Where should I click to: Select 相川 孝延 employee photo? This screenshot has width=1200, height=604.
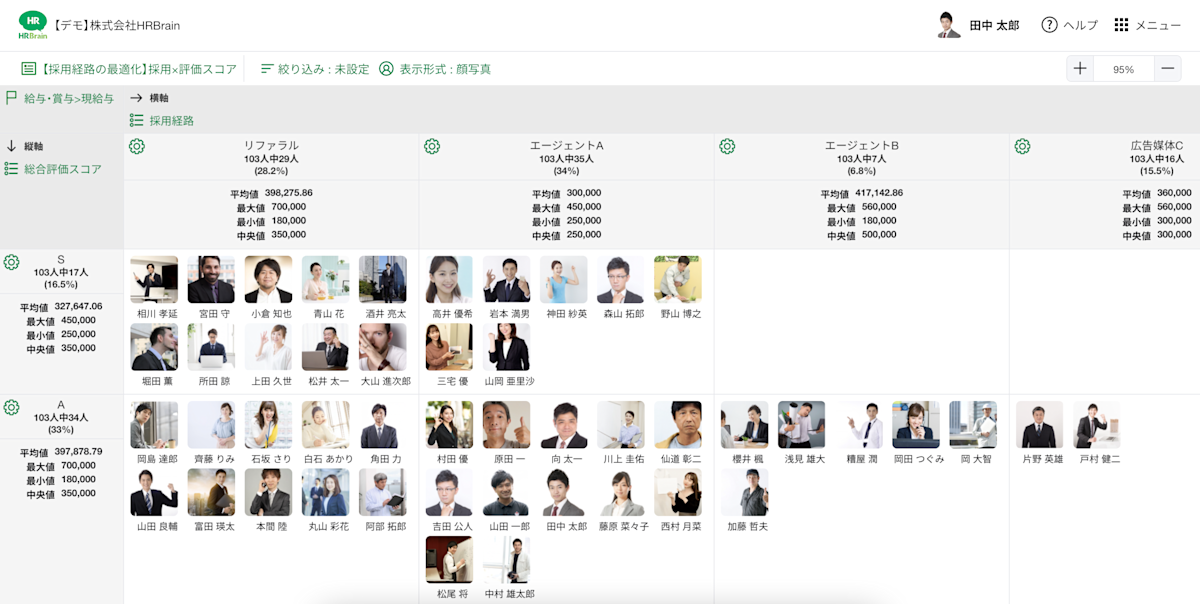154,280
